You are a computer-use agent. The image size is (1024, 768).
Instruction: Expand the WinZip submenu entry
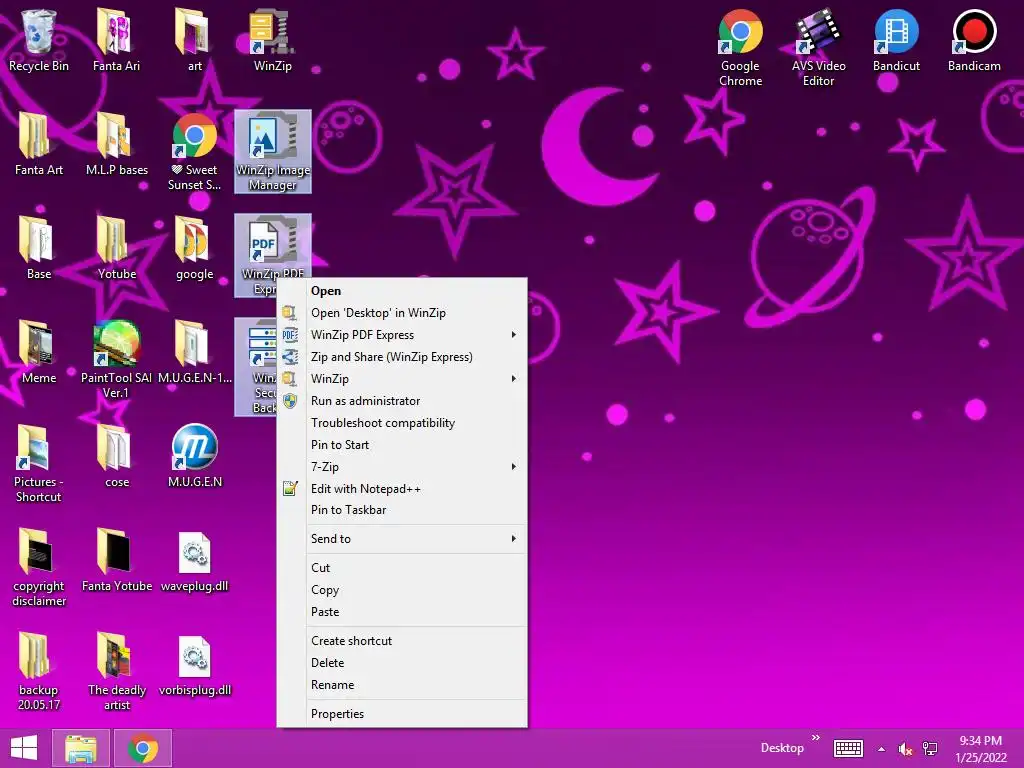point(402,379)
